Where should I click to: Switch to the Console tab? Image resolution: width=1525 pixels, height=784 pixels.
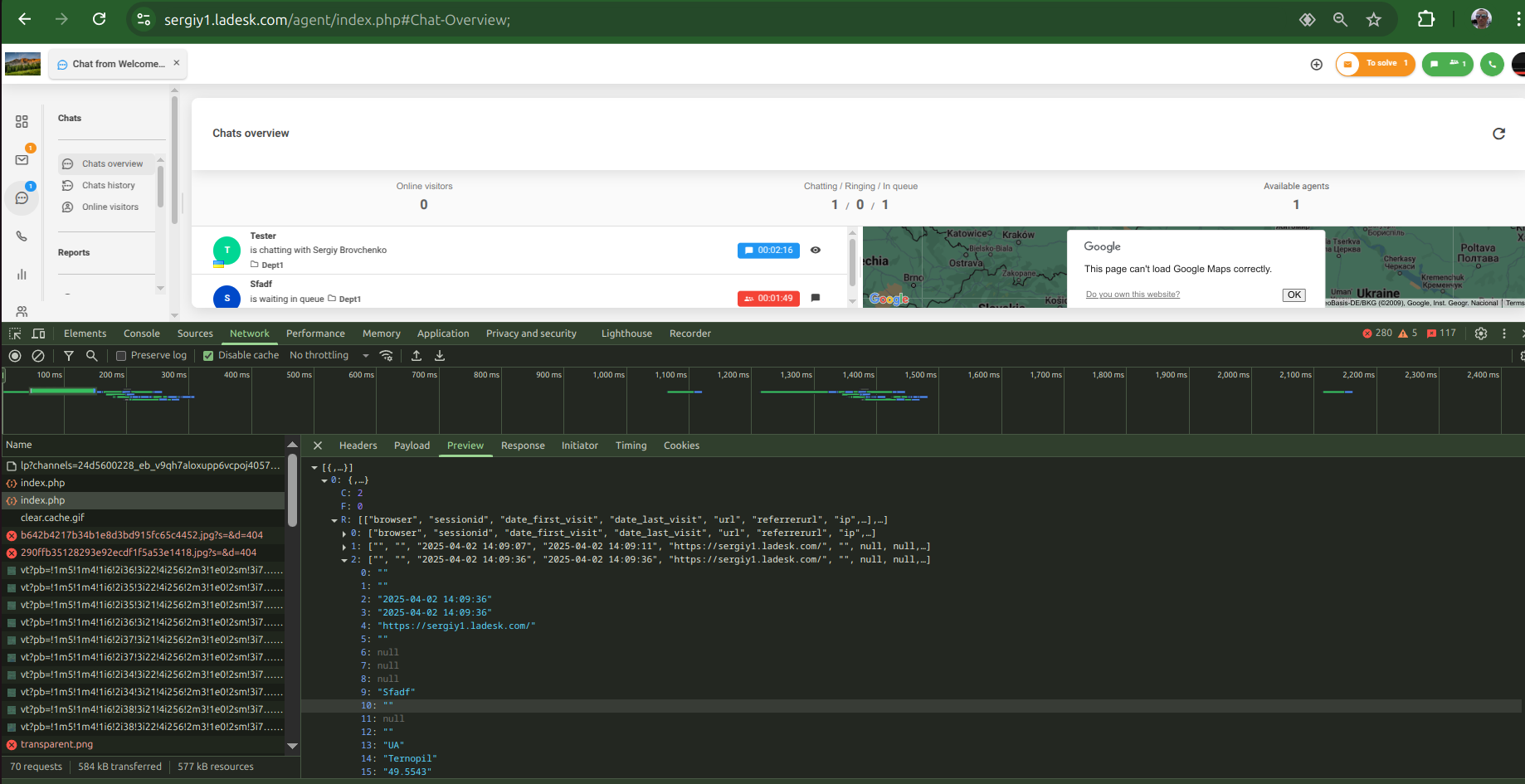[x=142, y=334]
